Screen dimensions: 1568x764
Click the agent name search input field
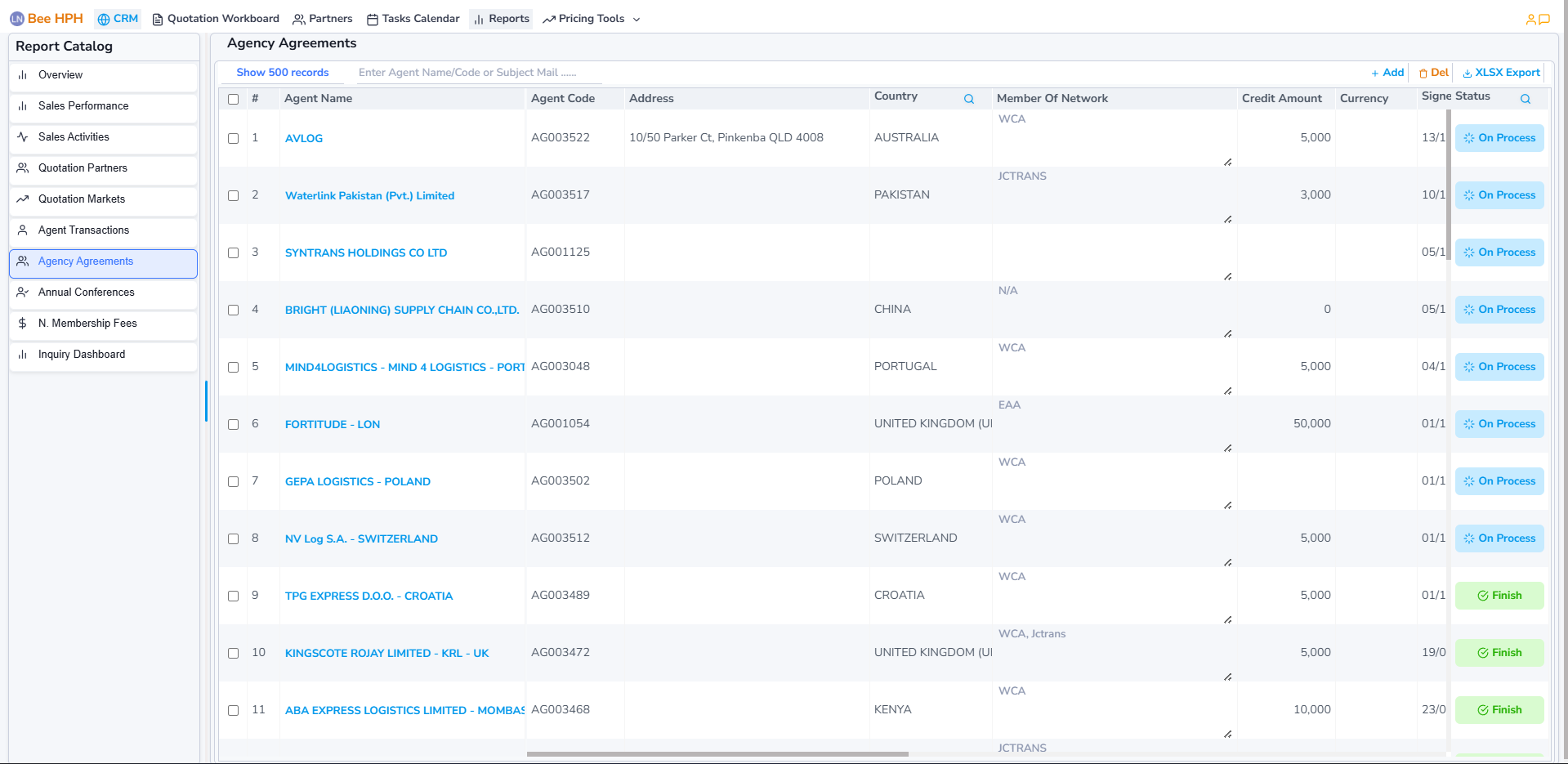point(479,73)
